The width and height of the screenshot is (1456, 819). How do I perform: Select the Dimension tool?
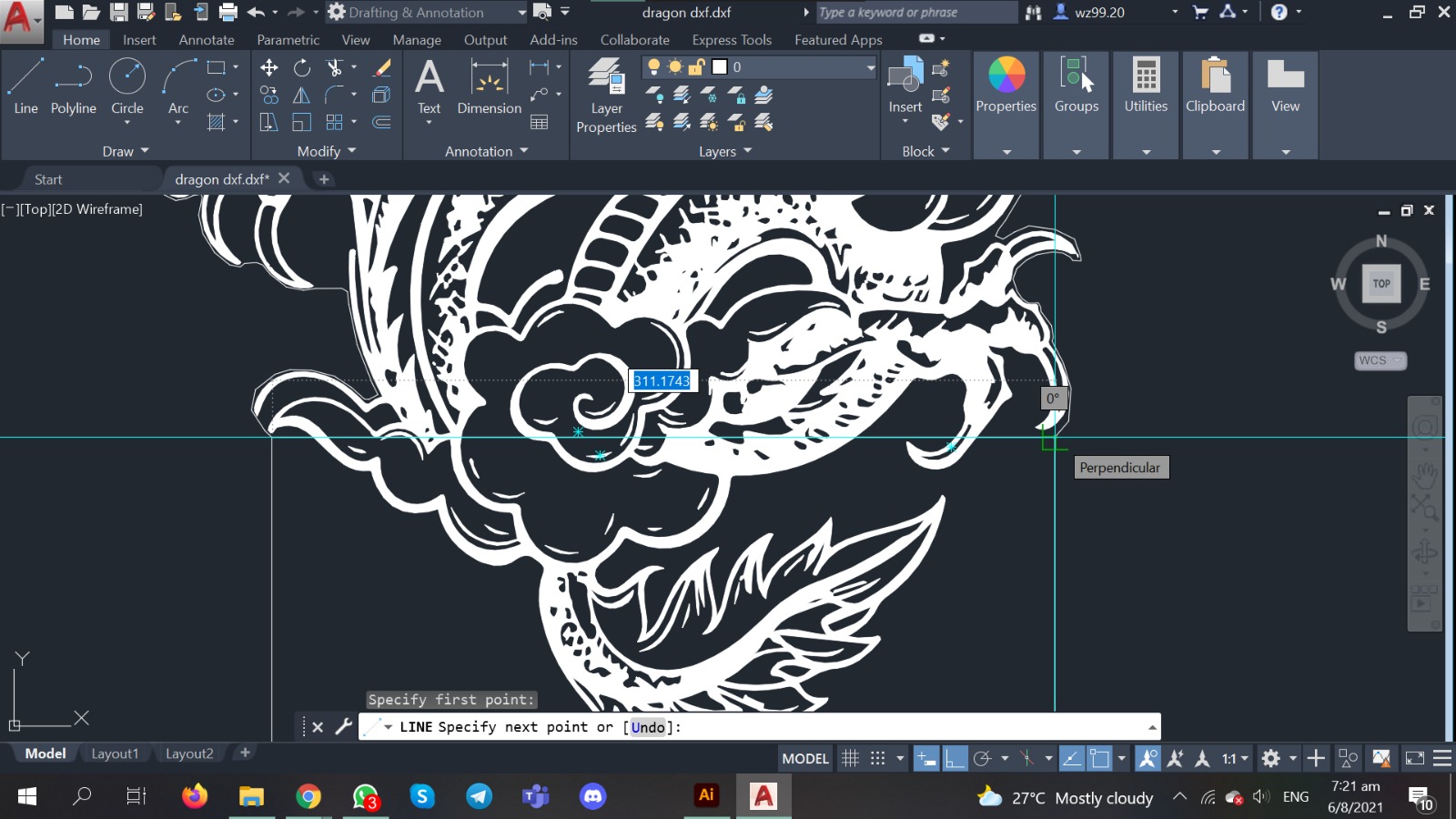(x=489, y=86)
